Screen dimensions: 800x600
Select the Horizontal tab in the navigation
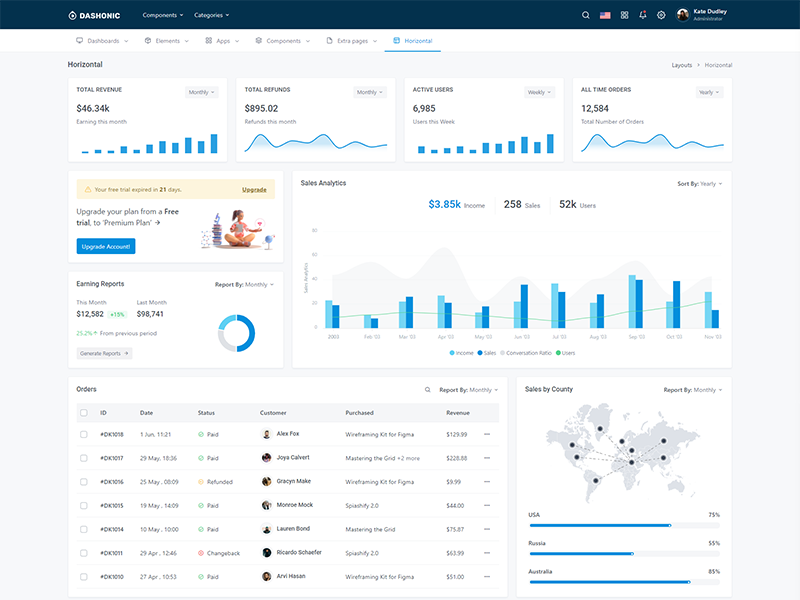pyautogui.click(x=413, y=41)
